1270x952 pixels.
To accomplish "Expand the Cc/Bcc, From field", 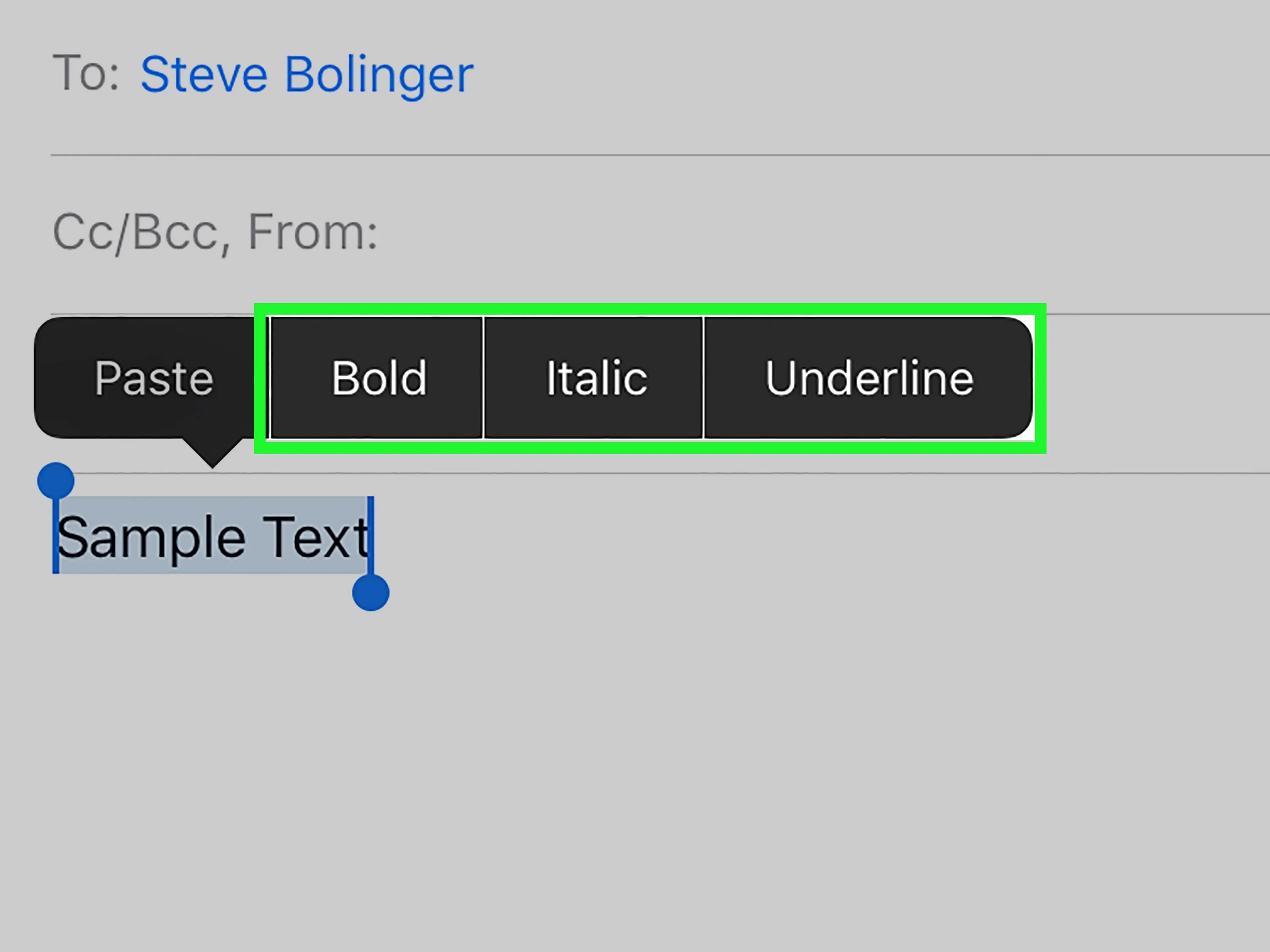I will click(x=215, y=232).
